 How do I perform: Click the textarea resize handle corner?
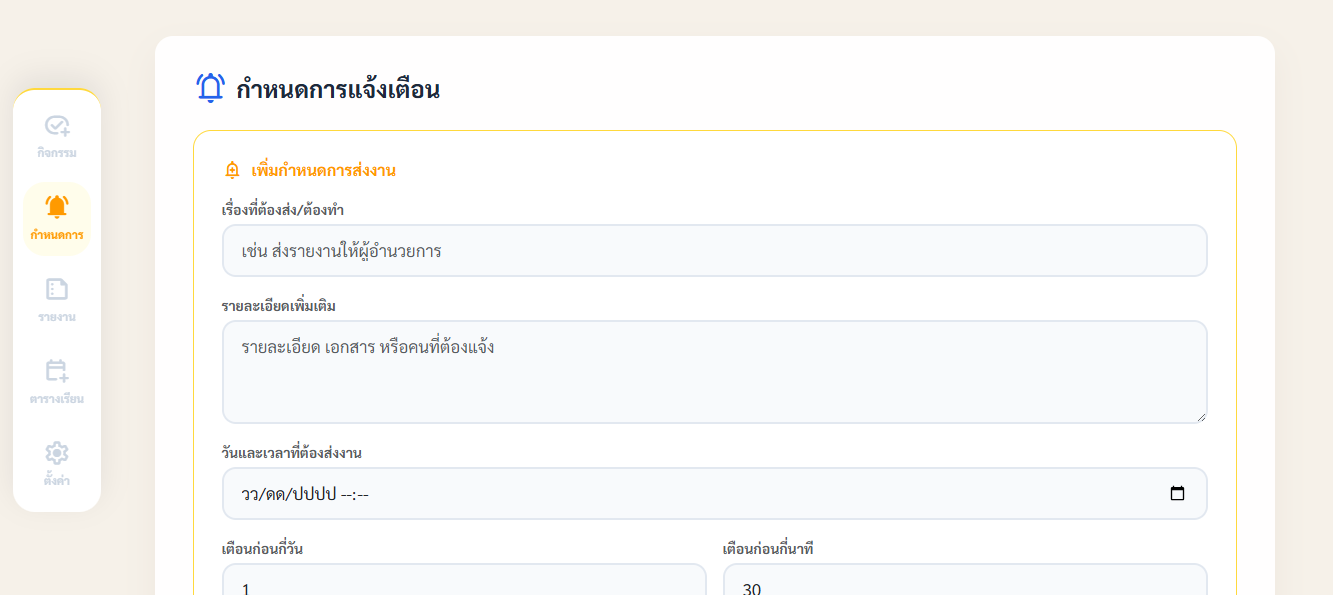point(1201,417)
